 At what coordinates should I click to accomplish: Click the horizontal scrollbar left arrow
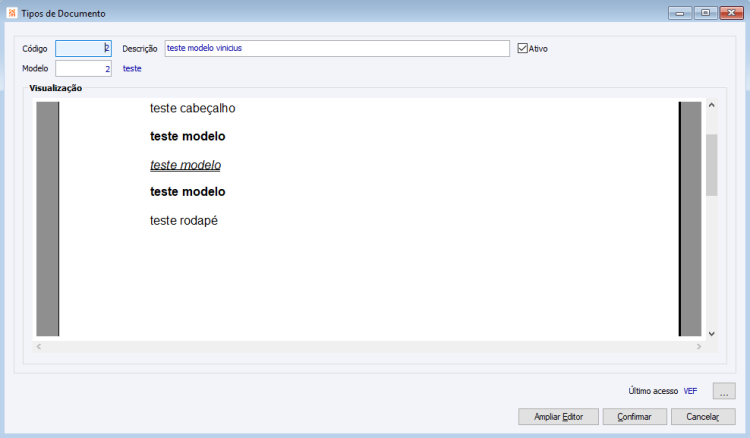coord(39,347)
